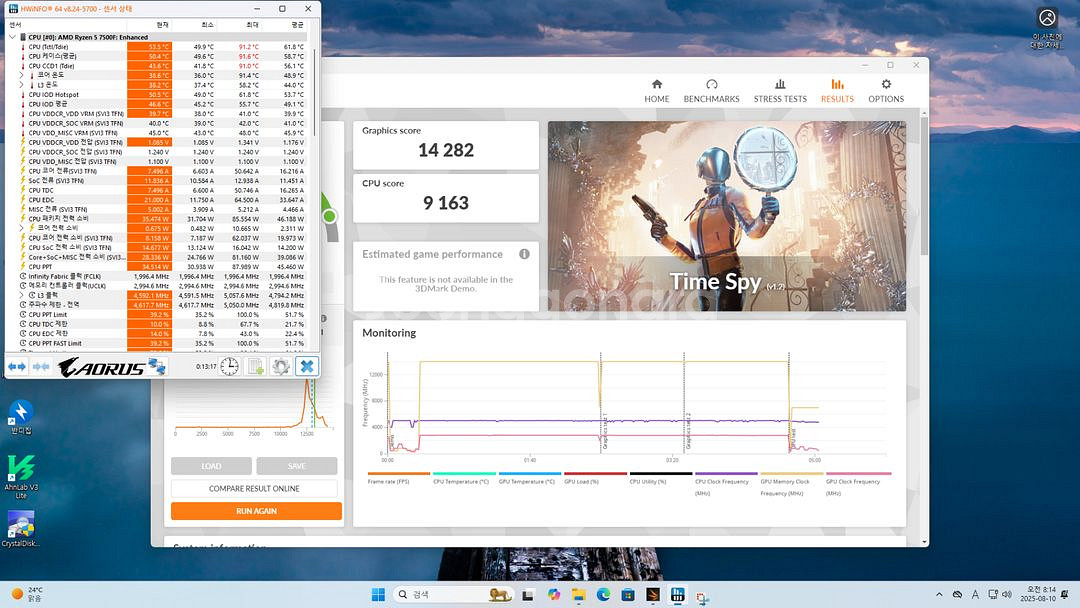The height and width of the screenshot is (608, 1080).
Task: Click the HWiNFO log file add icon
Action: tap(256, 367)
